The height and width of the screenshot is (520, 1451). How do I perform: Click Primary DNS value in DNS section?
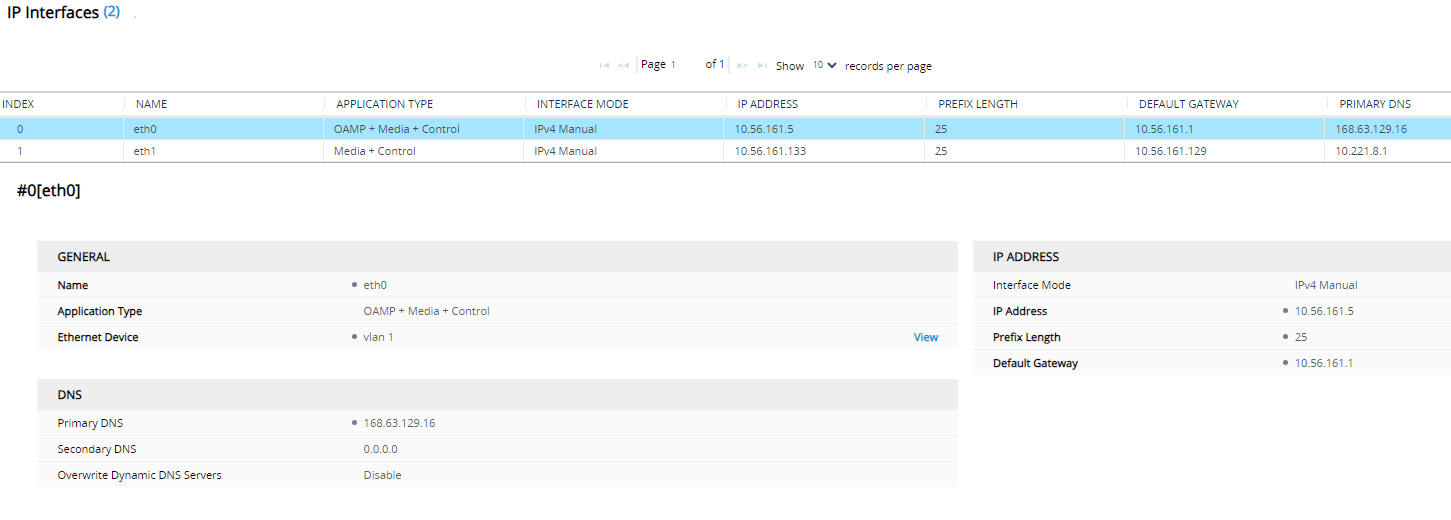399,423
